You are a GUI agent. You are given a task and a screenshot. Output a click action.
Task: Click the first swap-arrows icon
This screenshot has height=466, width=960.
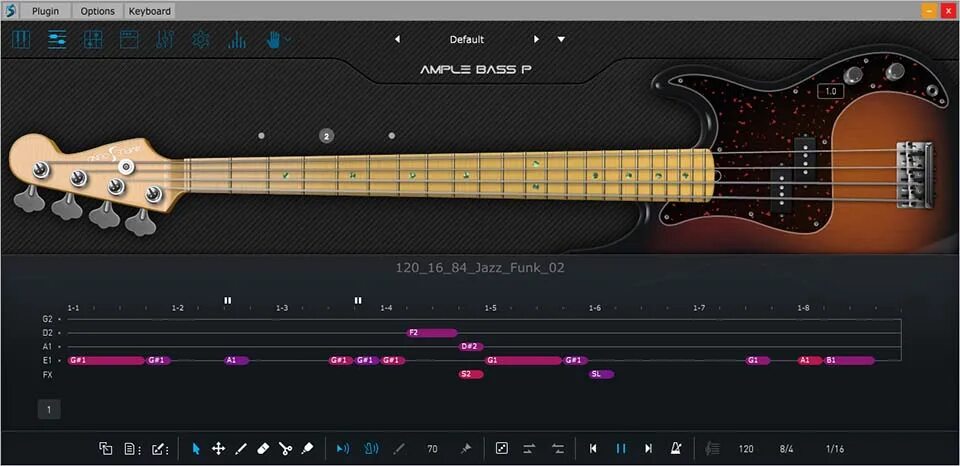coord(530,449)
